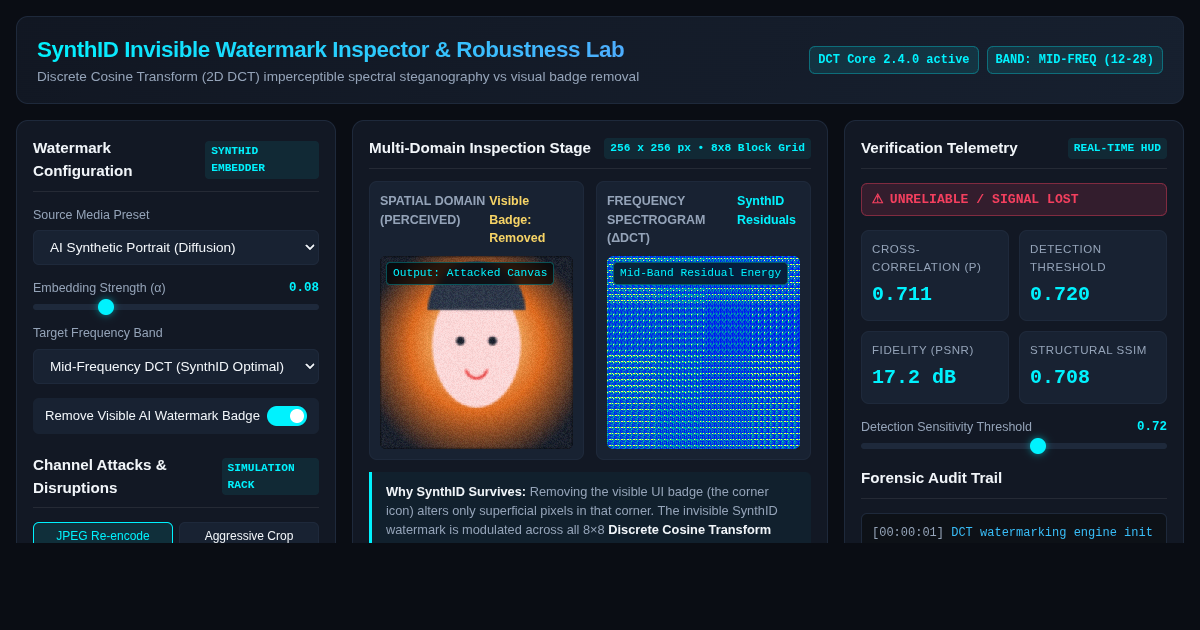Select the JPEG Re-encode attack button
This screenshot has height=630, width=1200.
[103, 533]
